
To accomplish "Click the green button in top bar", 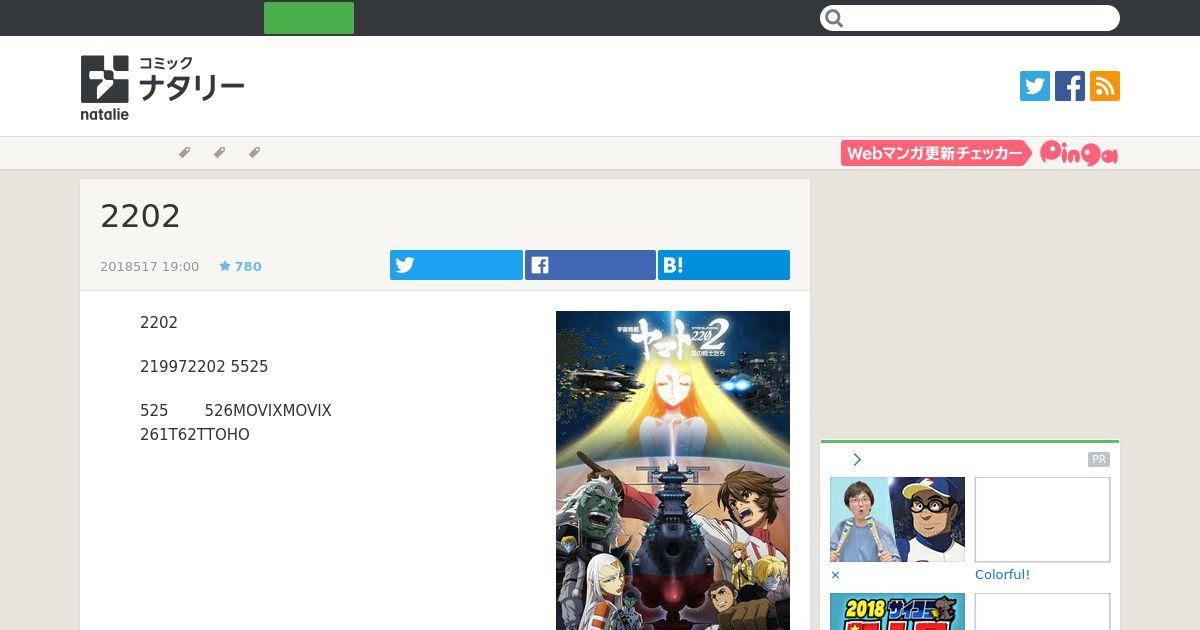I will (x=309, y=18).
